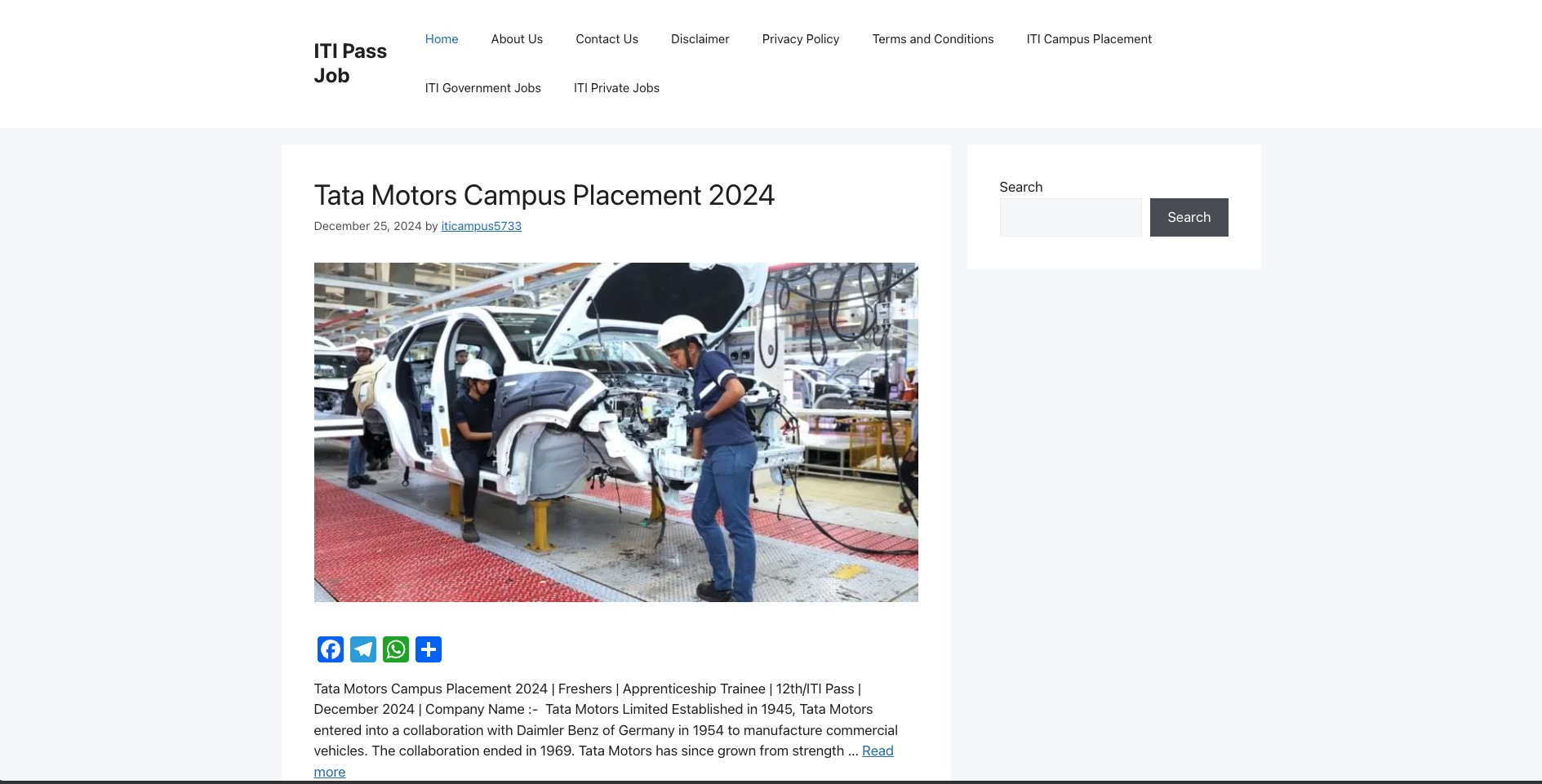Open Tata Motors Campus Placement 2024 heading
This screenshot has width=1542, height=784.
pos(544,195)
